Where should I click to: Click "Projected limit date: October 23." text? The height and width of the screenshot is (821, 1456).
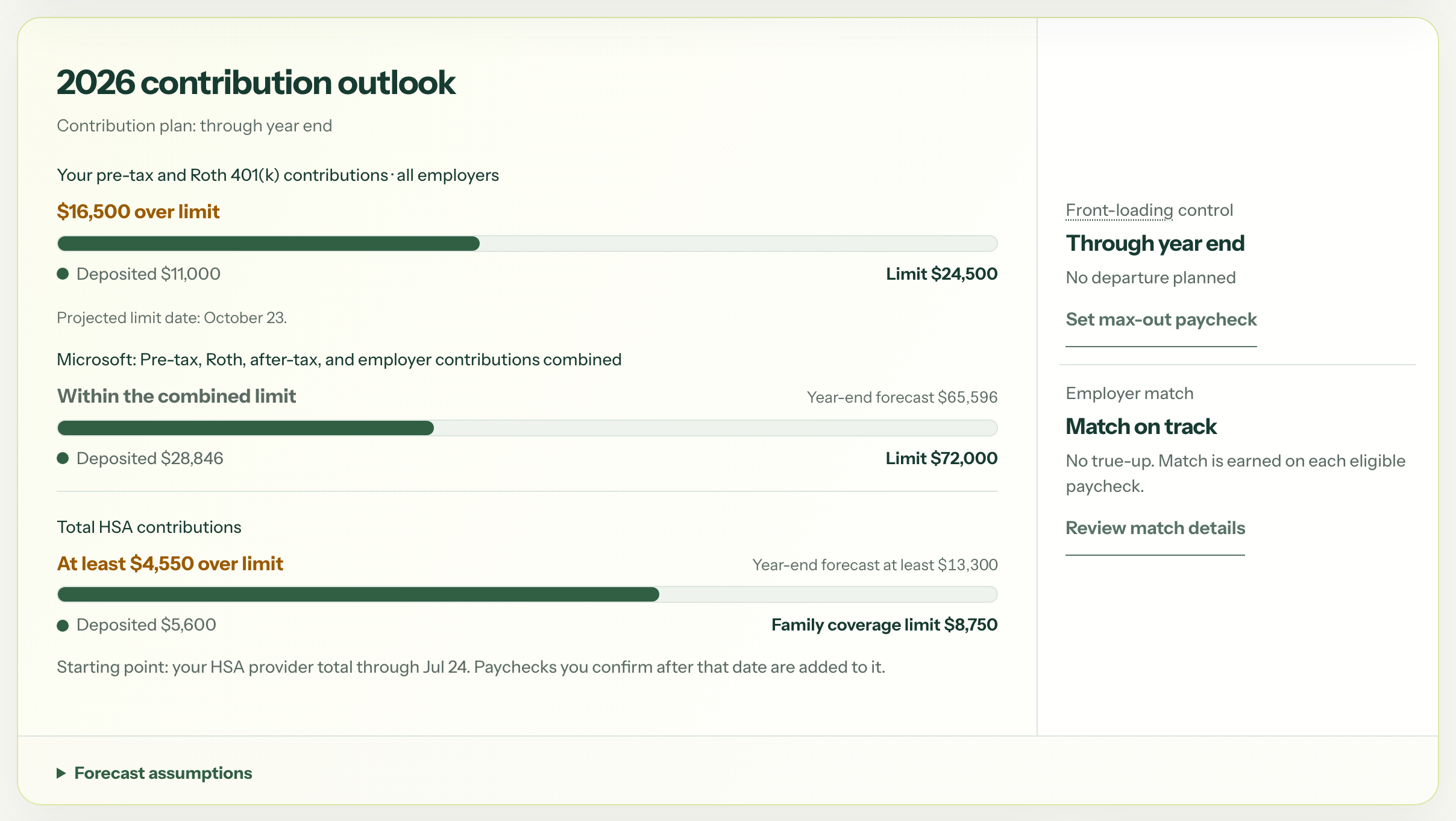pyautogui.click(x=172, y=318)
